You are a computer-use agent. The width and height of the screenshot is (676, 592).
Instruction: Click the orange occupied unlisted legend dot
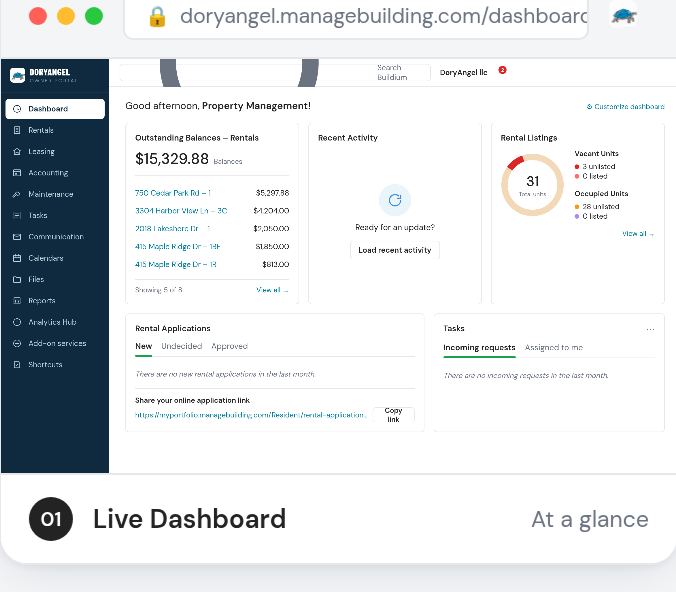pyautogui.click(x=577, y=207)
